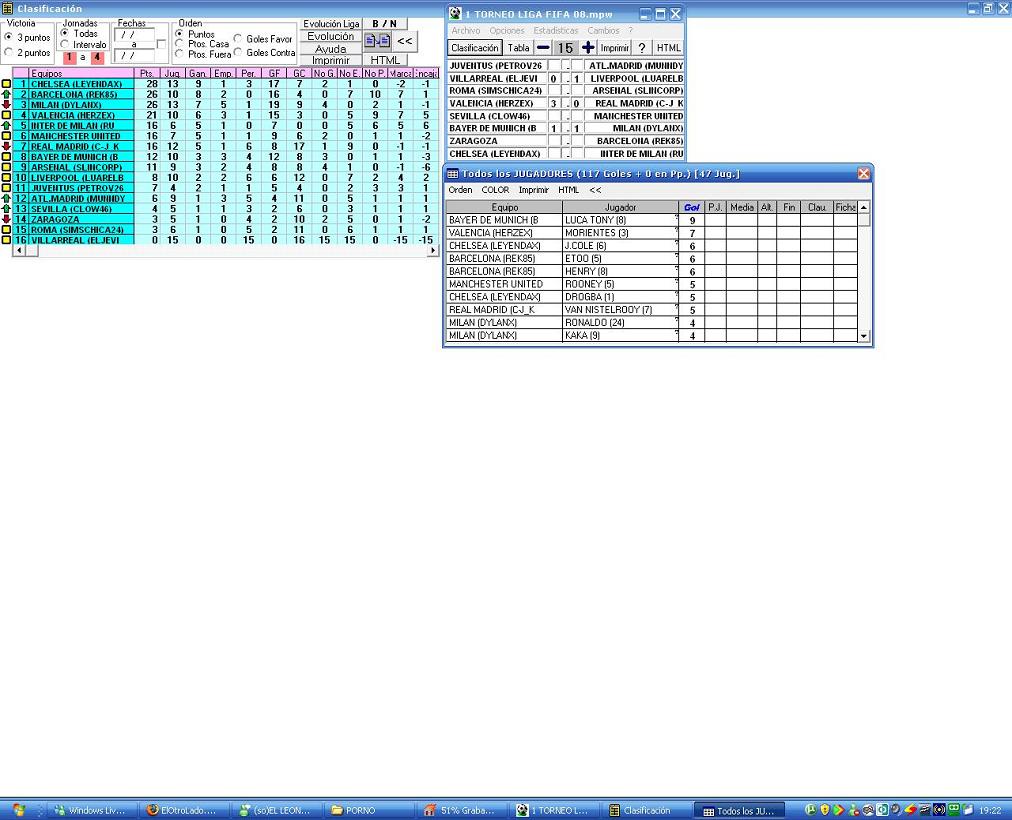Open the Archivo menu
The image size is (1012, 820).
click(x=465, y=30)
